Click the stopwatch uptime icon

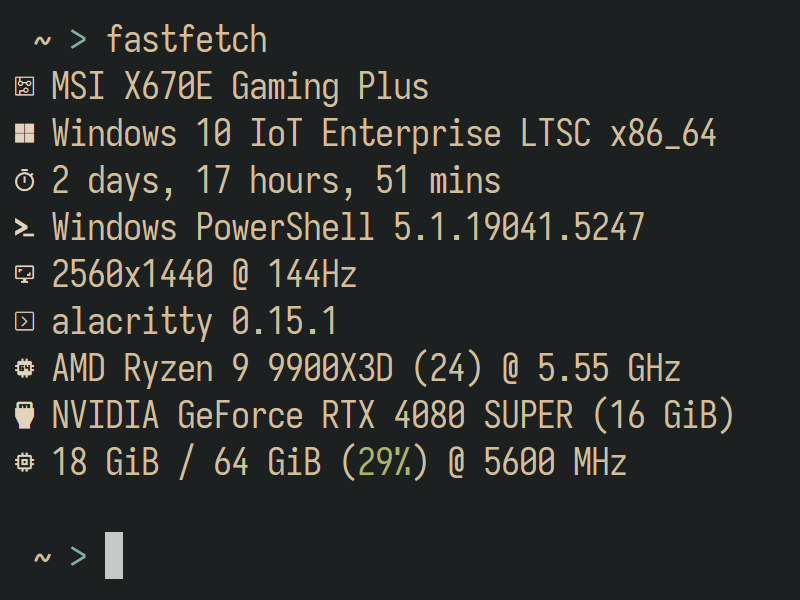[x=24, y=181]
